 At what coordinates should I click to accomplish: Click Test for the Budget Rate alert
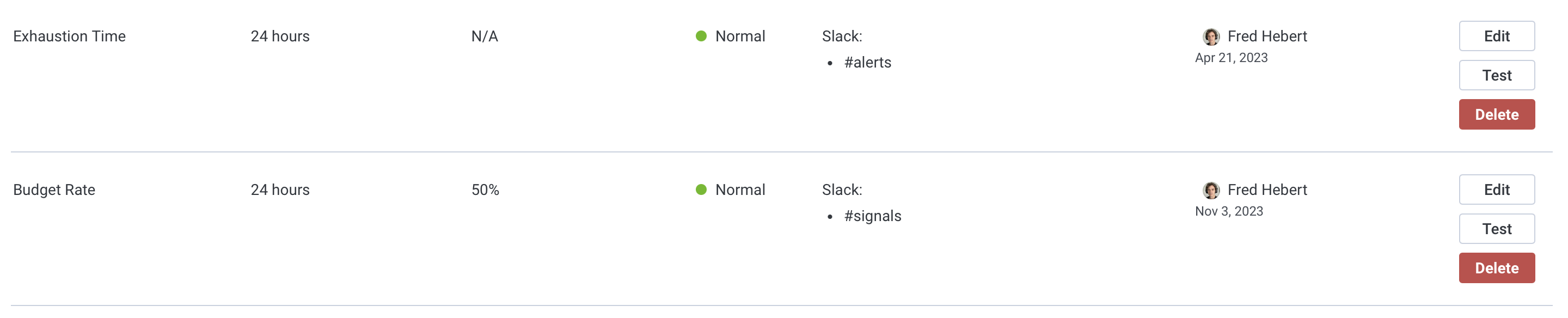click(1497, 229)
